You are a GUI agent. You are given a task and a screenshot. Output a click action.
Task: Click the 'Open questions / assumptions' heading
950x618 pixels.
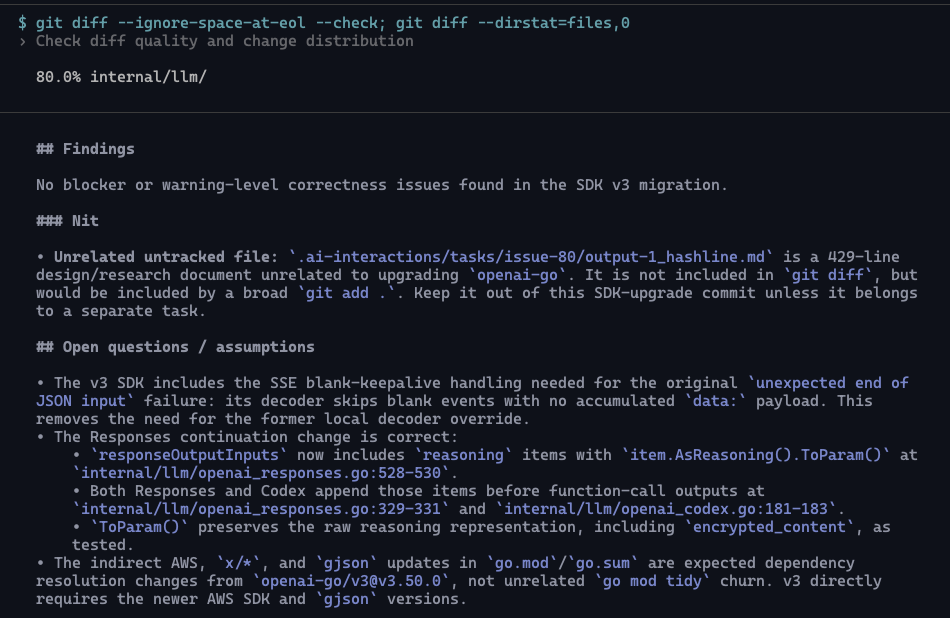tap(175, 347)
